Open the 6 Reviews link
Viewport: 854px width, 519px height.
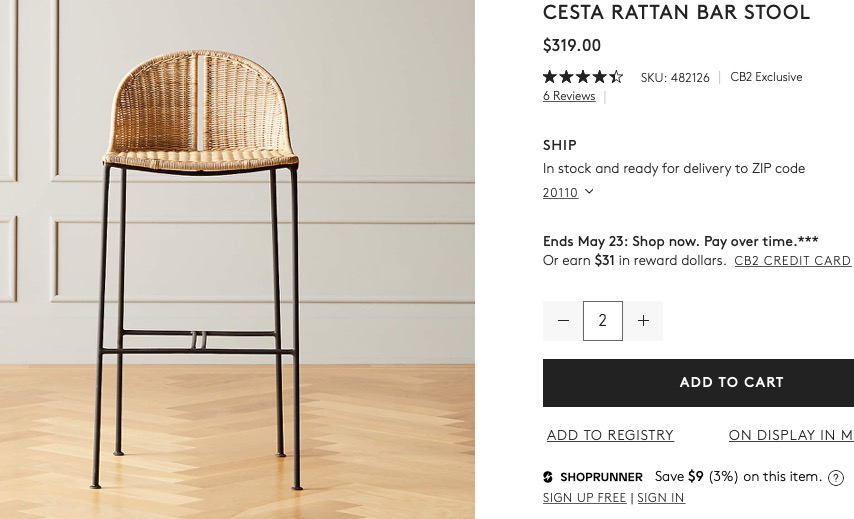[x=569, y=96]
